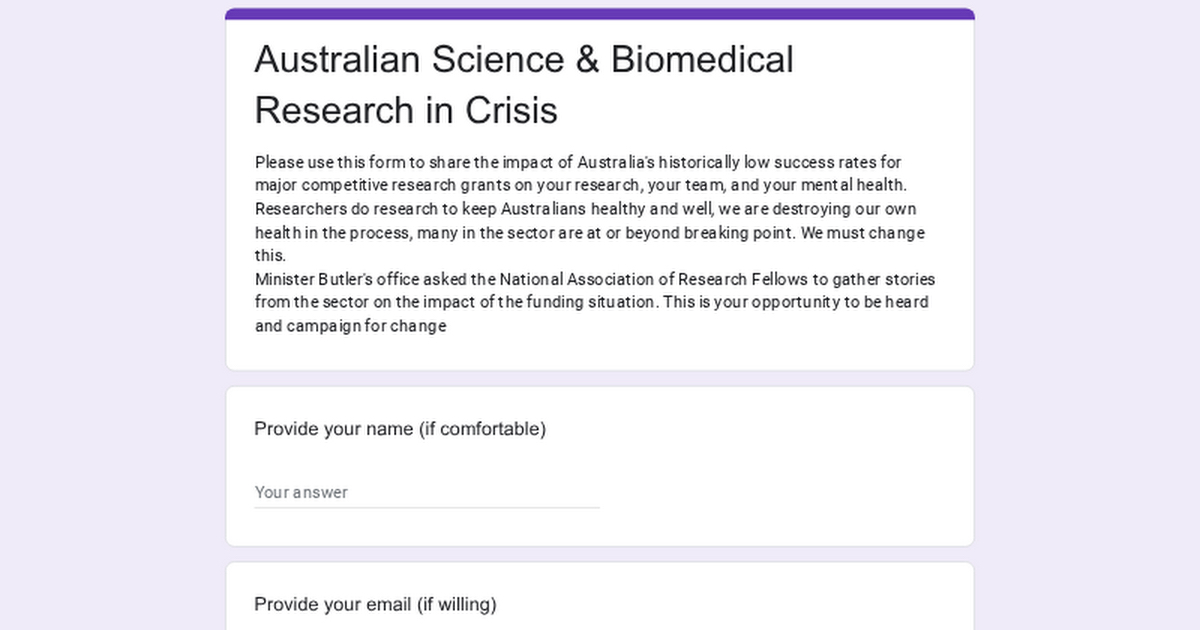Click the "Provide your email (if willing)" question label
The width and height of the screenshot is (1200, 630).
(x=375, y=604)
